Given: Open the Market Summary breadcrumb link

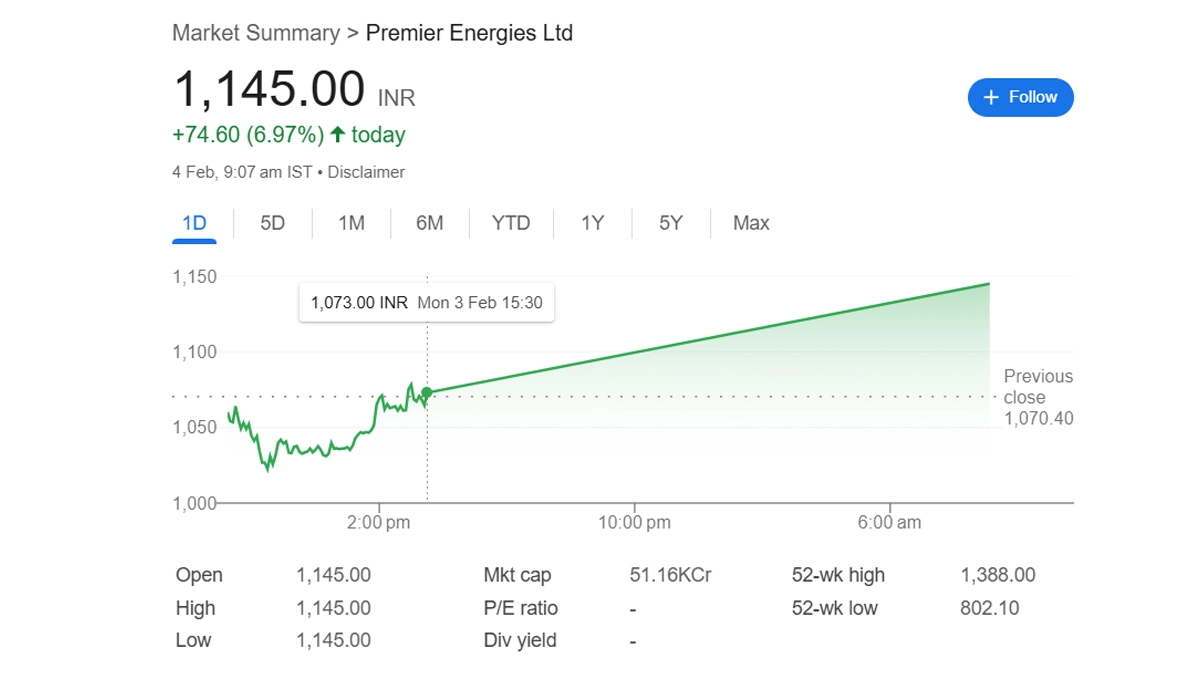Looking at the screenshot, I should click(x=256, y=33).
